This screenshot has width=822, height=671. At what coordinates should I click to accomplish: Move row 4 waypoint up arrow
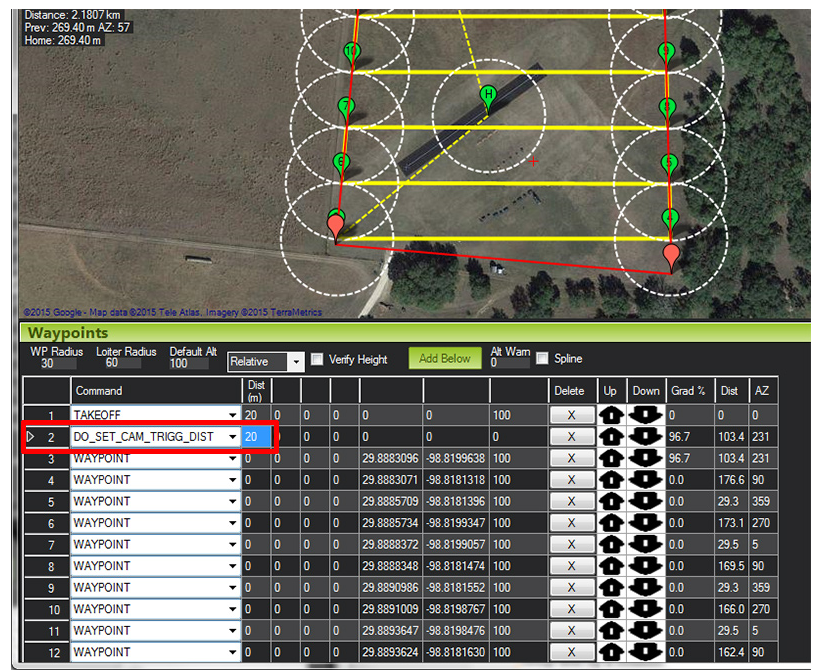point(611,480)
